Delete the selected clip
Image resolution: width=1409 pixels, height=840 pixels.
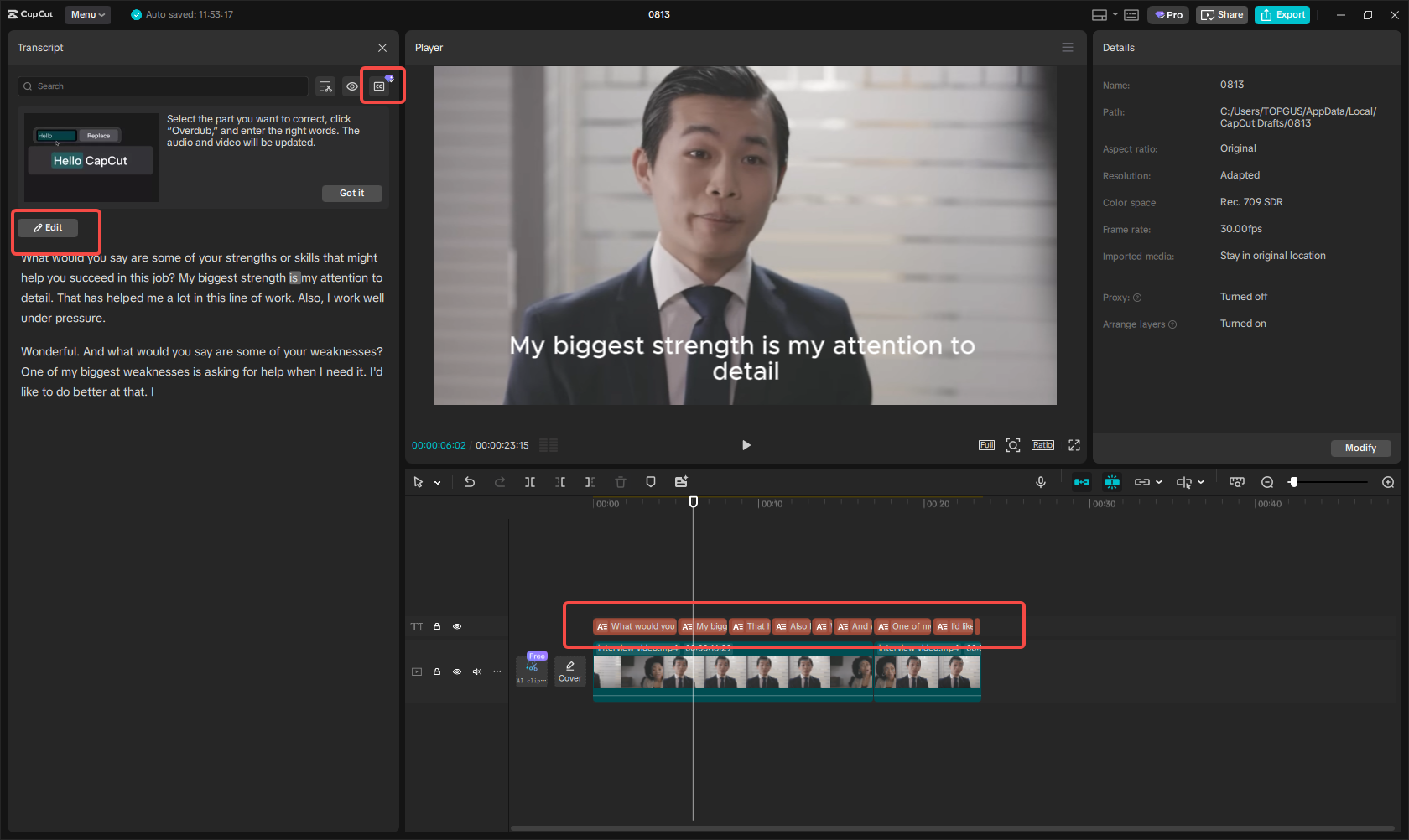pos(620,482)
